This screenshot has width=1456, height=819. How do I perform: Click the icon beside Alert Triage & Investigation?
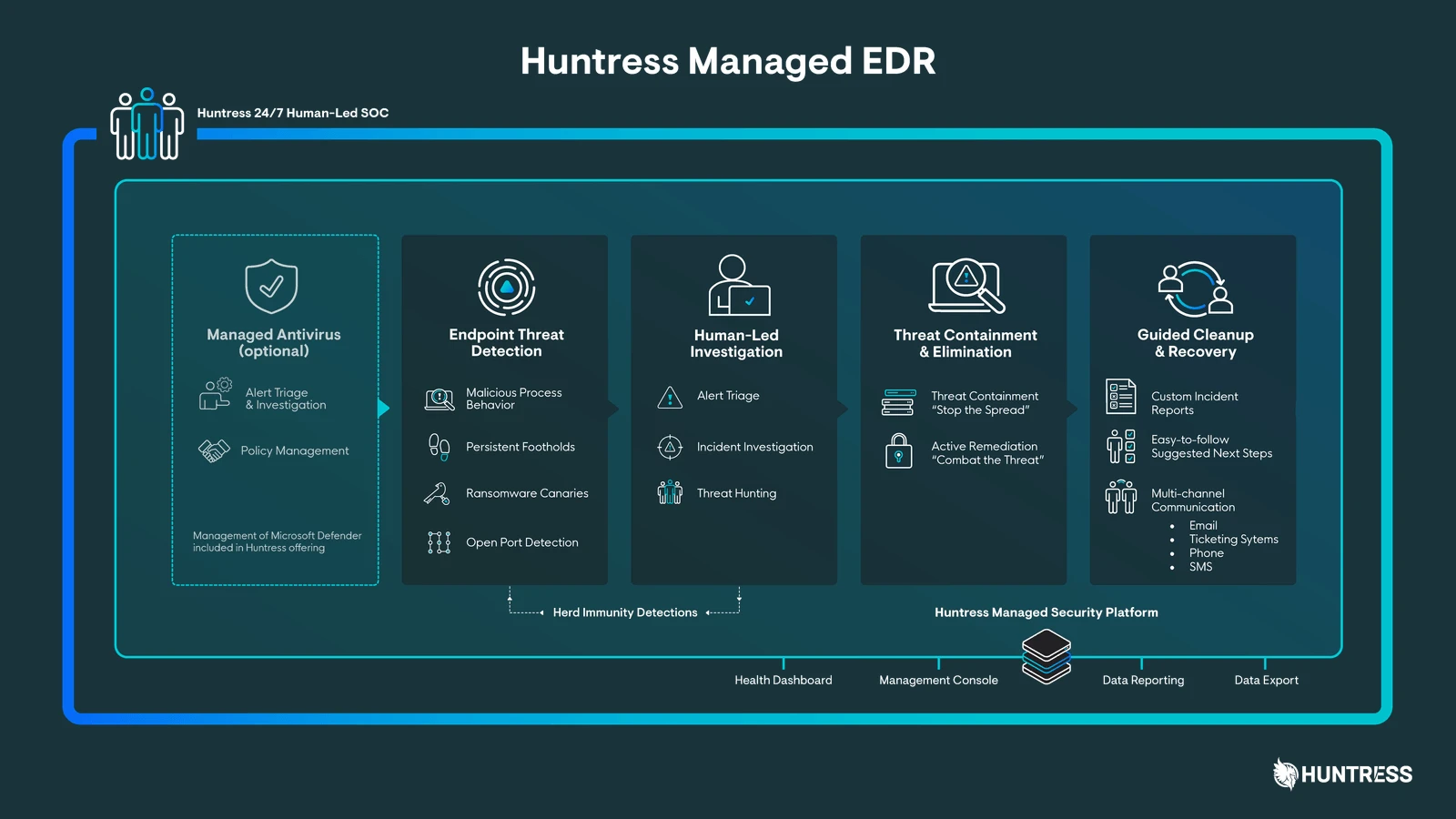click(216, 394)
